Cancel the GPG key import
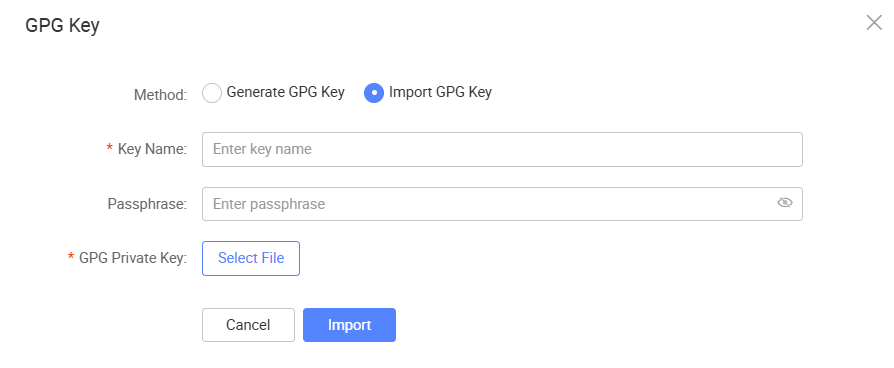 pos(249,325)
